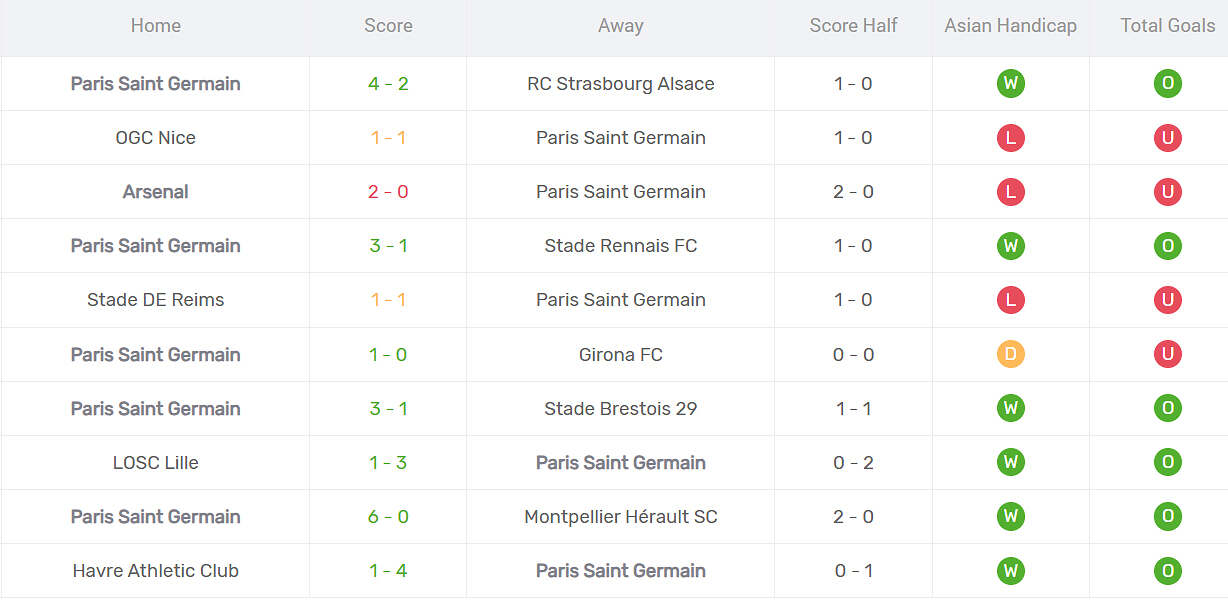Click the W badge in the Strasbourg row

(x=1010, y=84)
